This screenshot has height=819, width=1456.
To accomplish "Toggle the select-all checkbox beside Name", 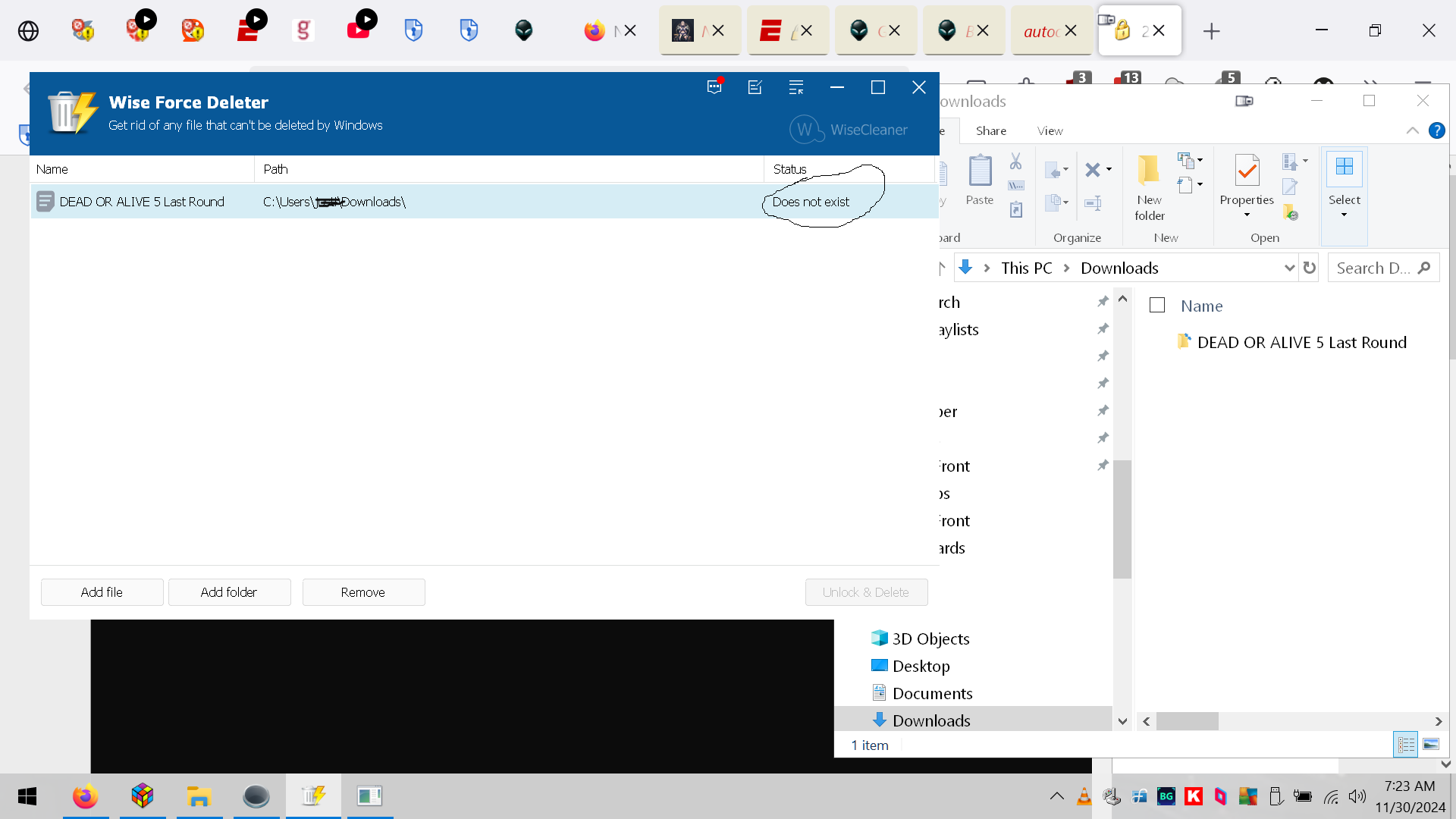I will (x=1157, y=305).
